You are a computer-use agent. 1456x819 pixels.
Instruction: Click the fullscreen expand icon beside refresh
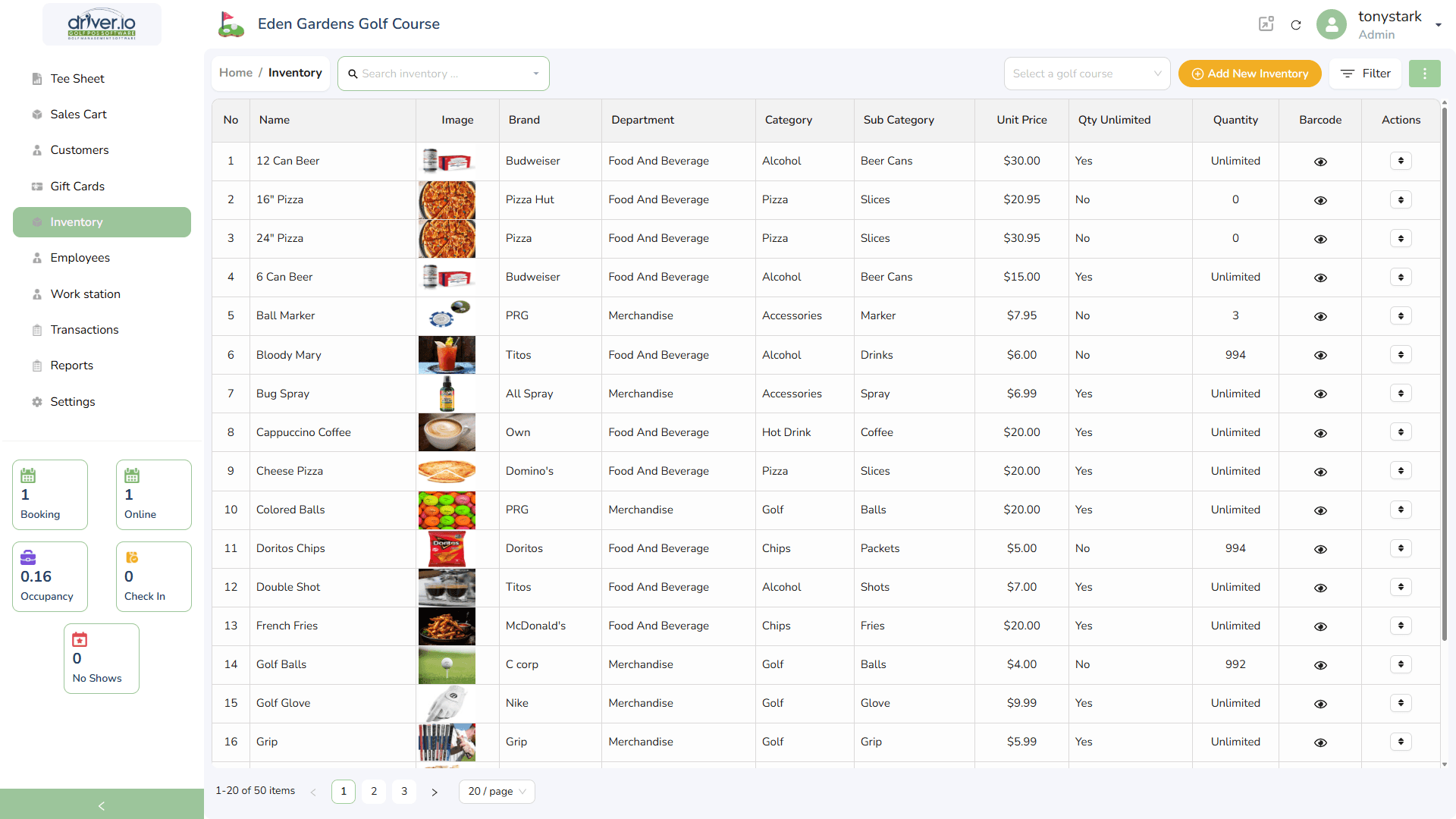(x=1266, y=24)
